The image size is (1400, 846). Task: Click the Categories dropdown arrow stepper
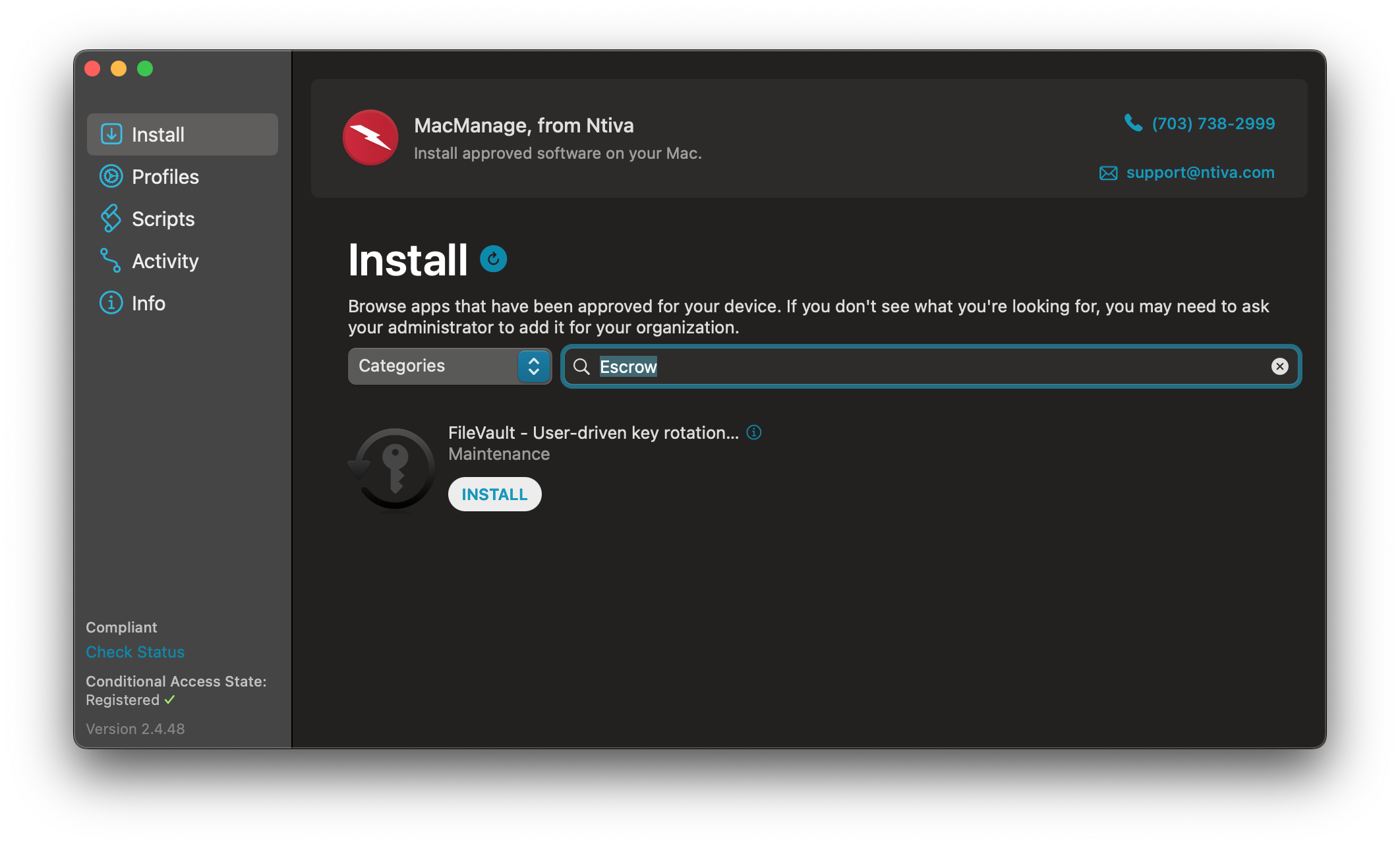point(534,366)
